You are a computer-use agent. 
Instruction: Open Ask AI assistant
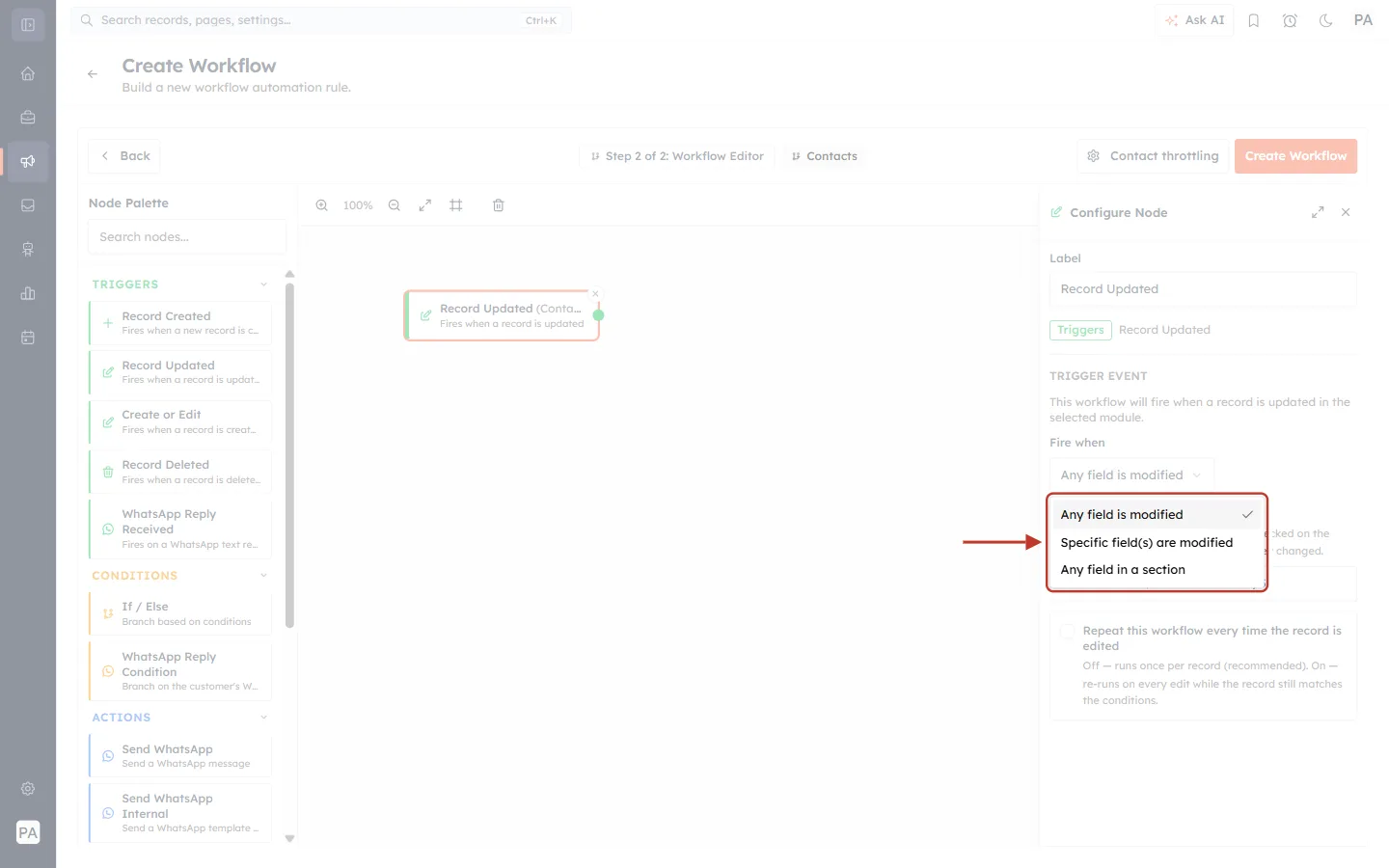click(1194, 20)
